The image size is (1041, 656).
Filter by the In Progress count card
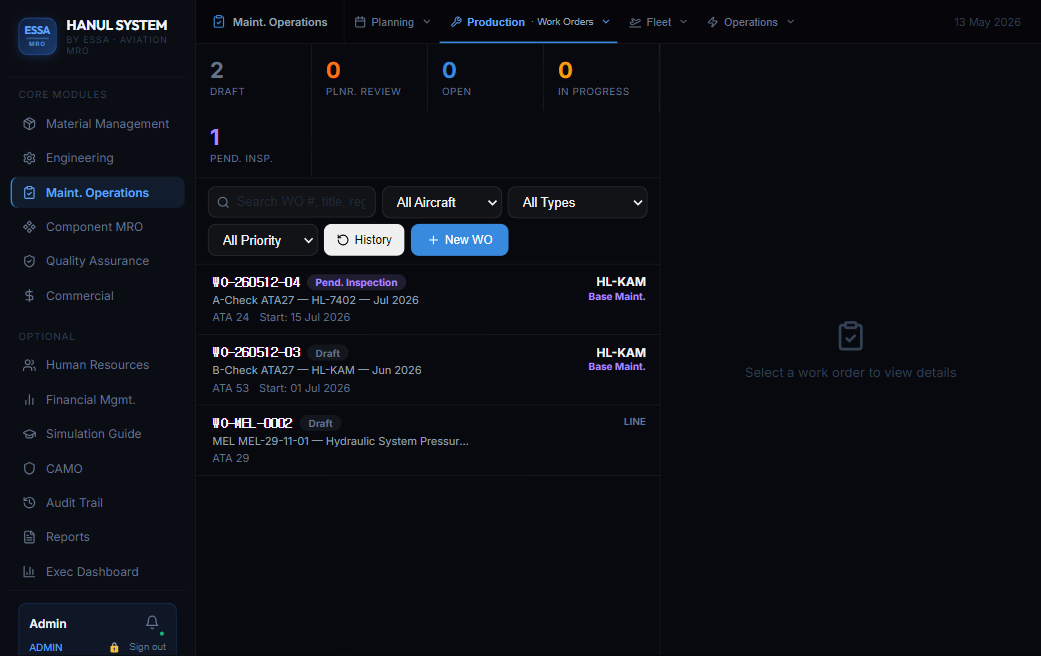pyautogui.click(x=601, y=78)
